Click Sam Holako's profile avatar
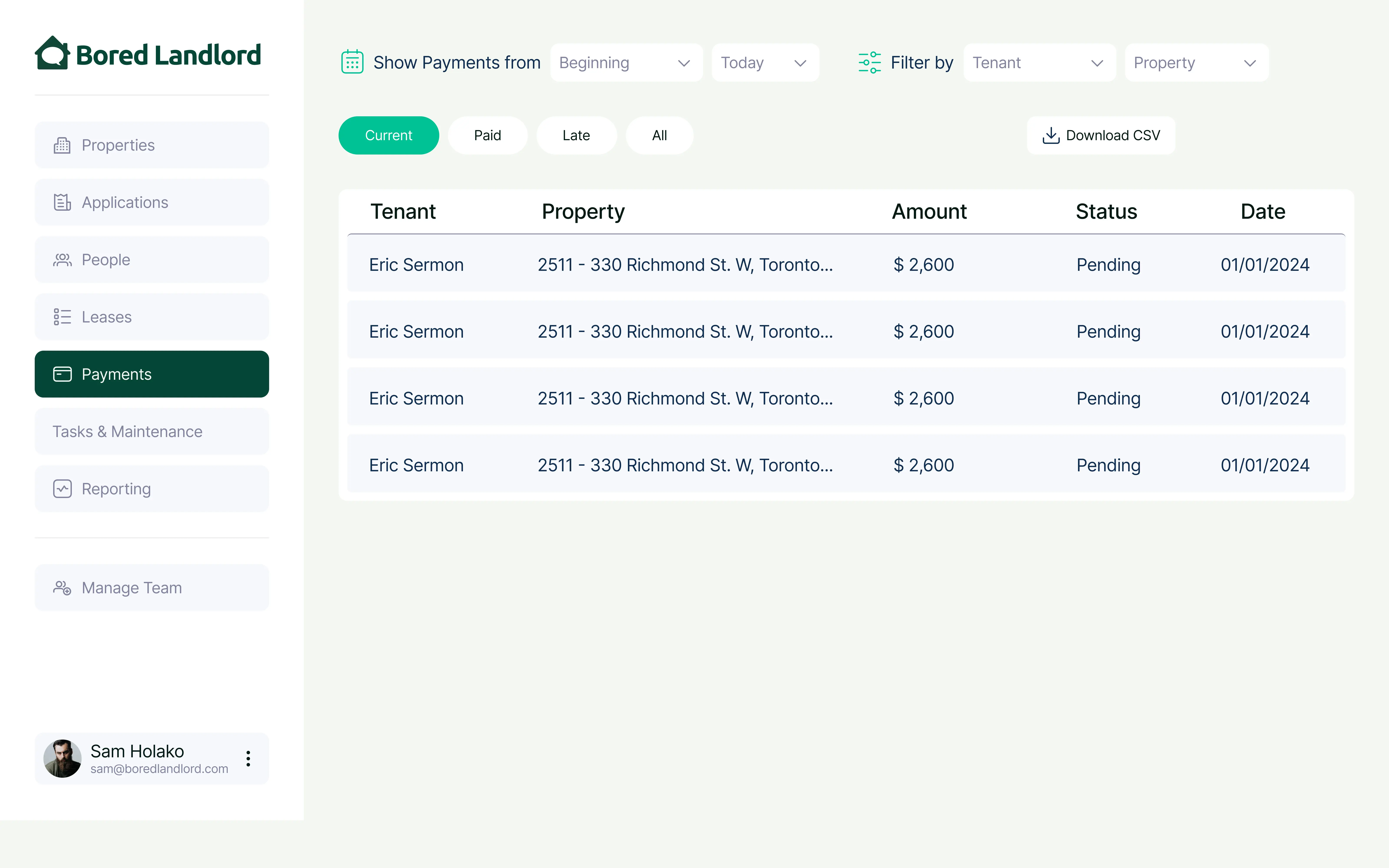This screenshot has height=868, width=1389. 63,758
